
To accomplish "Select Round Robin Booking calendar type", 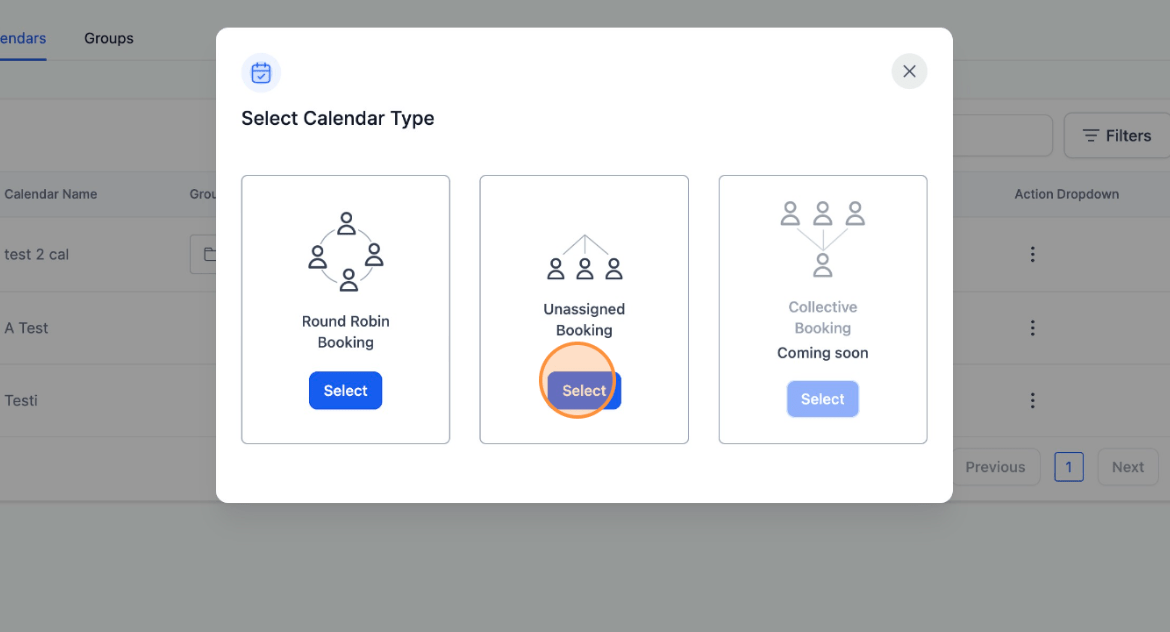I will pyautogui.click(x=345, y=390).
